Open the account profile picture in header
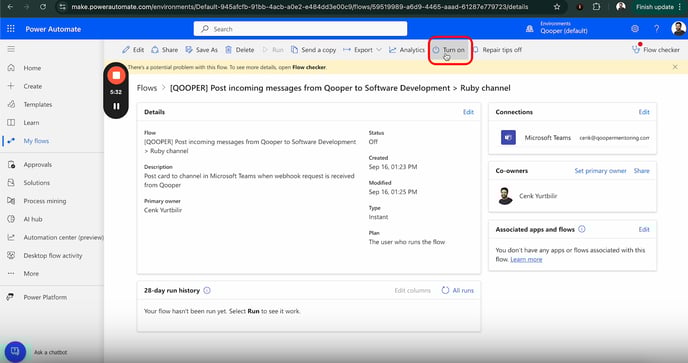688x363 pixels. (x=678, y=29)
